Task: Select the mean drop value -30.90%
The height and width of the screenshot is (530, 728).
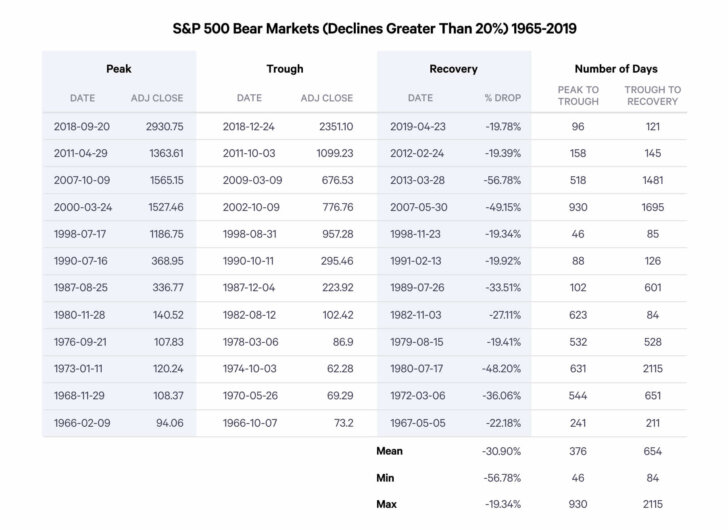Action: pos(500,451)
